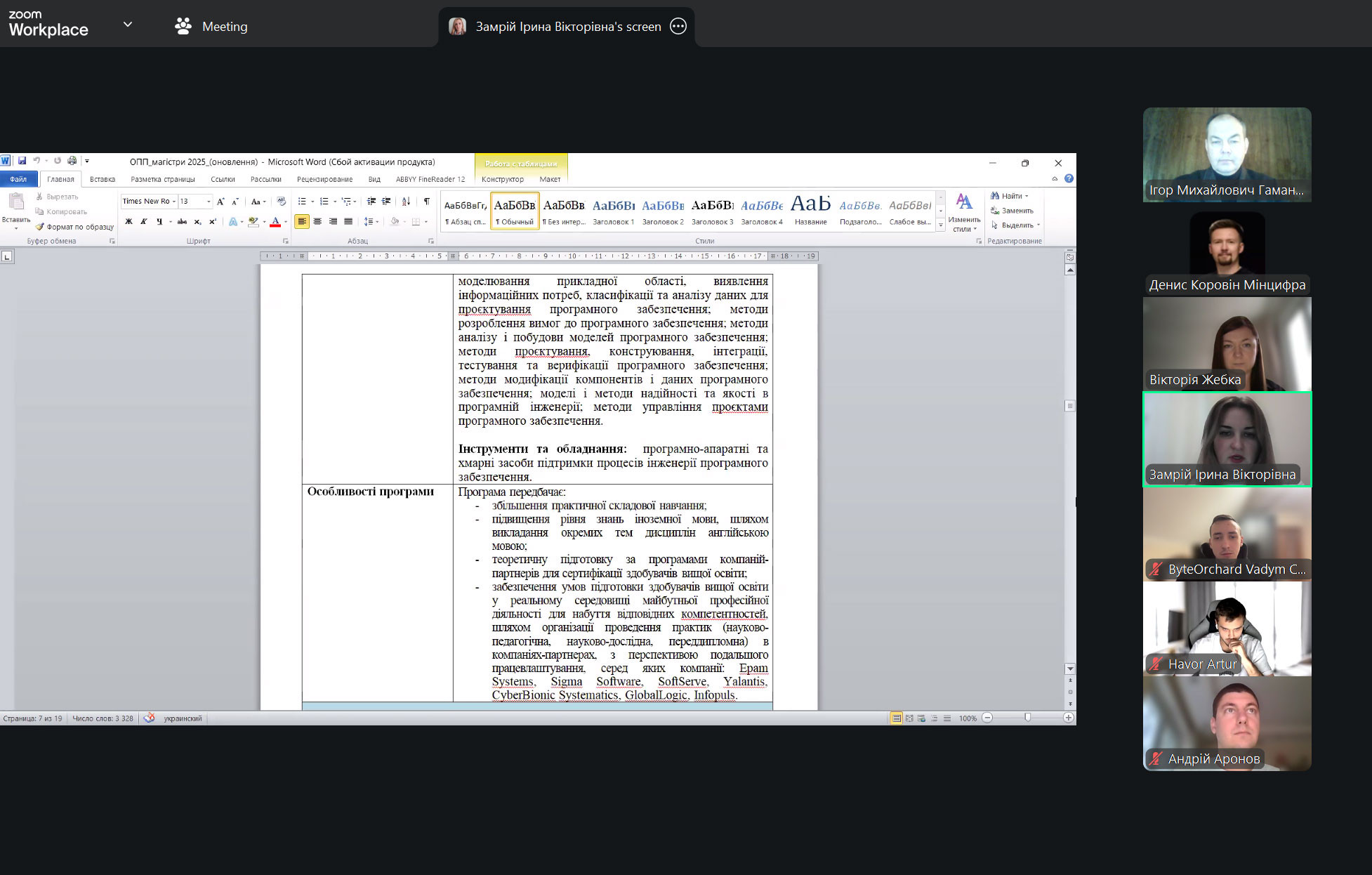Click the red font color swatch

click(275, 222)
